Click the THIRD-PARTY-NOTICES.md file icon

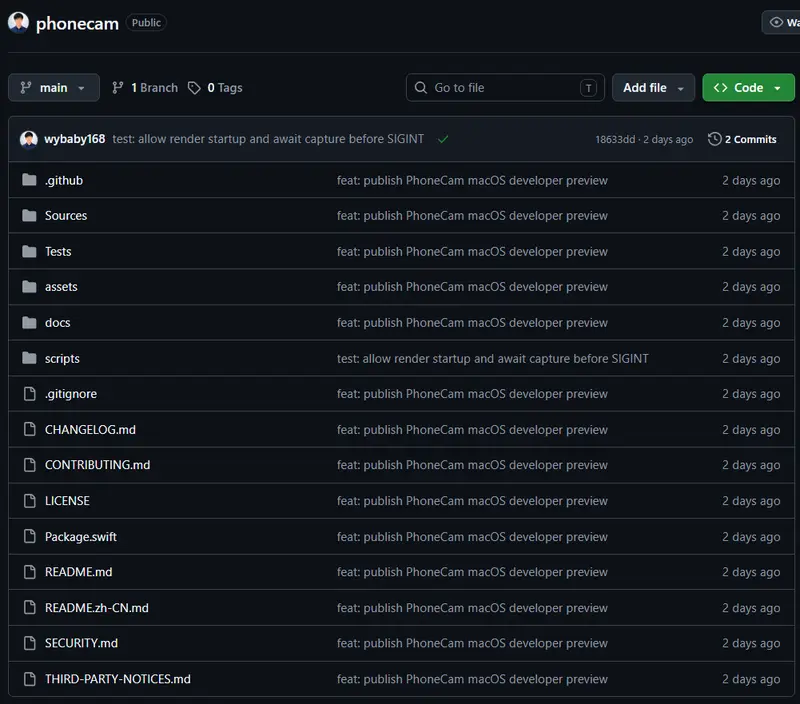[x=30, y=679]
